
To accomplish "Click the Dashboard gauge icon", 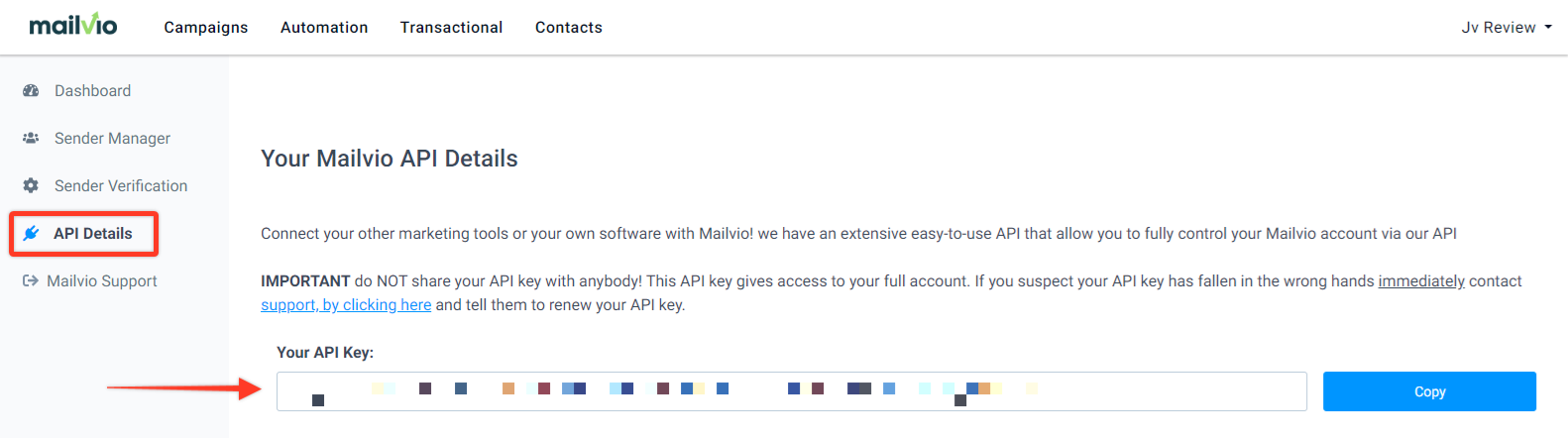I will click(31, 90).
